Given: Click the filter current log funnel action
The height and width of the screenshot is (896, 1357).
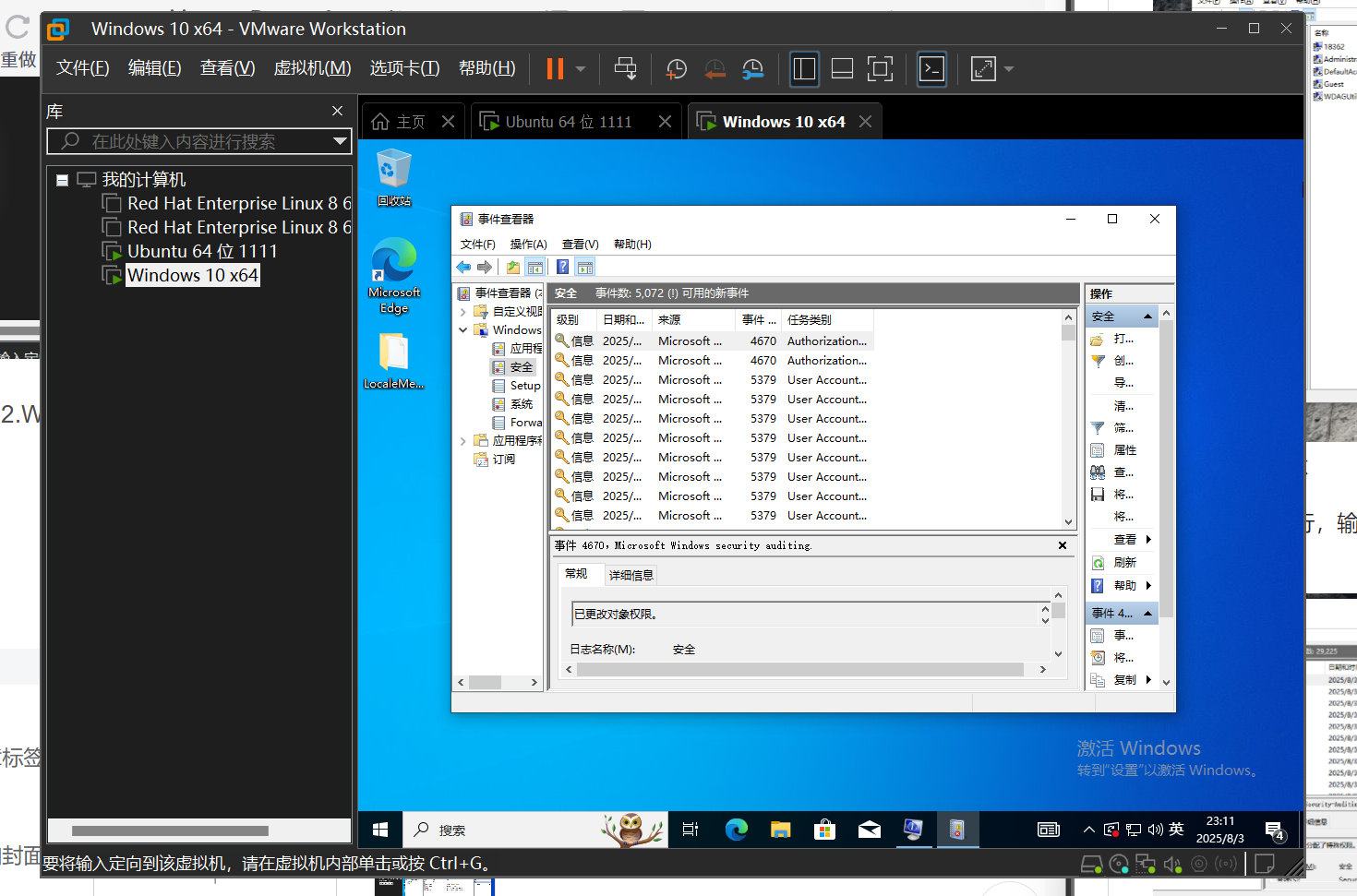Looking at the screenshot, I should (1098, 428).
